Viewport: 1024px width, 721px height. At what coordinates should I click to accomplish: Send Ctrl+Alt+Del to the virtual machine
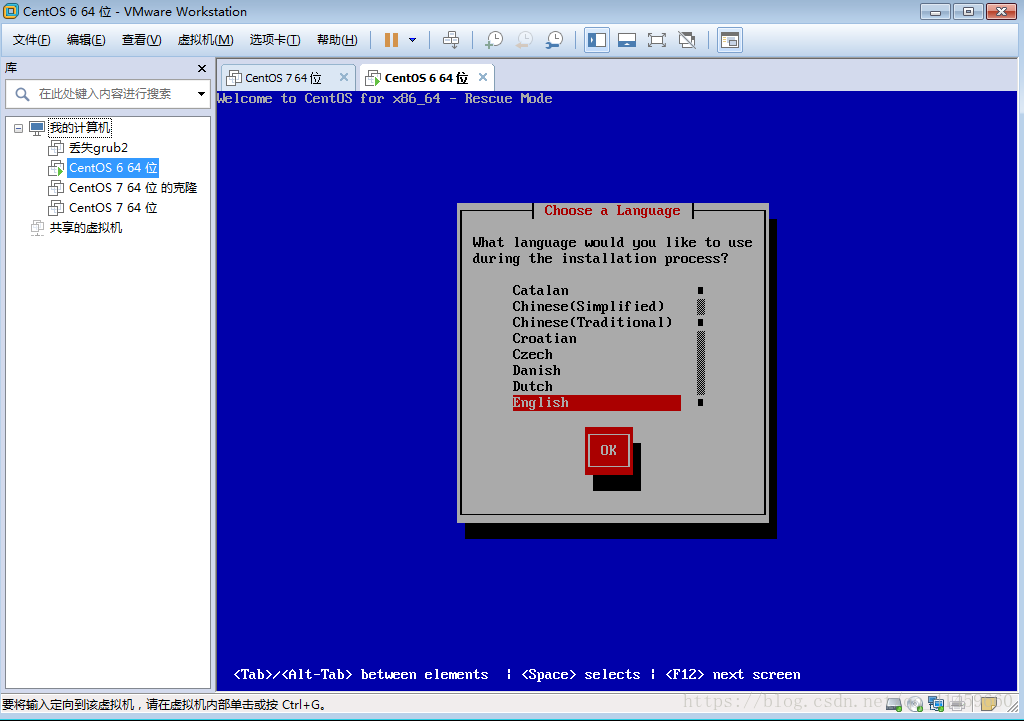[x=451, y=40]
